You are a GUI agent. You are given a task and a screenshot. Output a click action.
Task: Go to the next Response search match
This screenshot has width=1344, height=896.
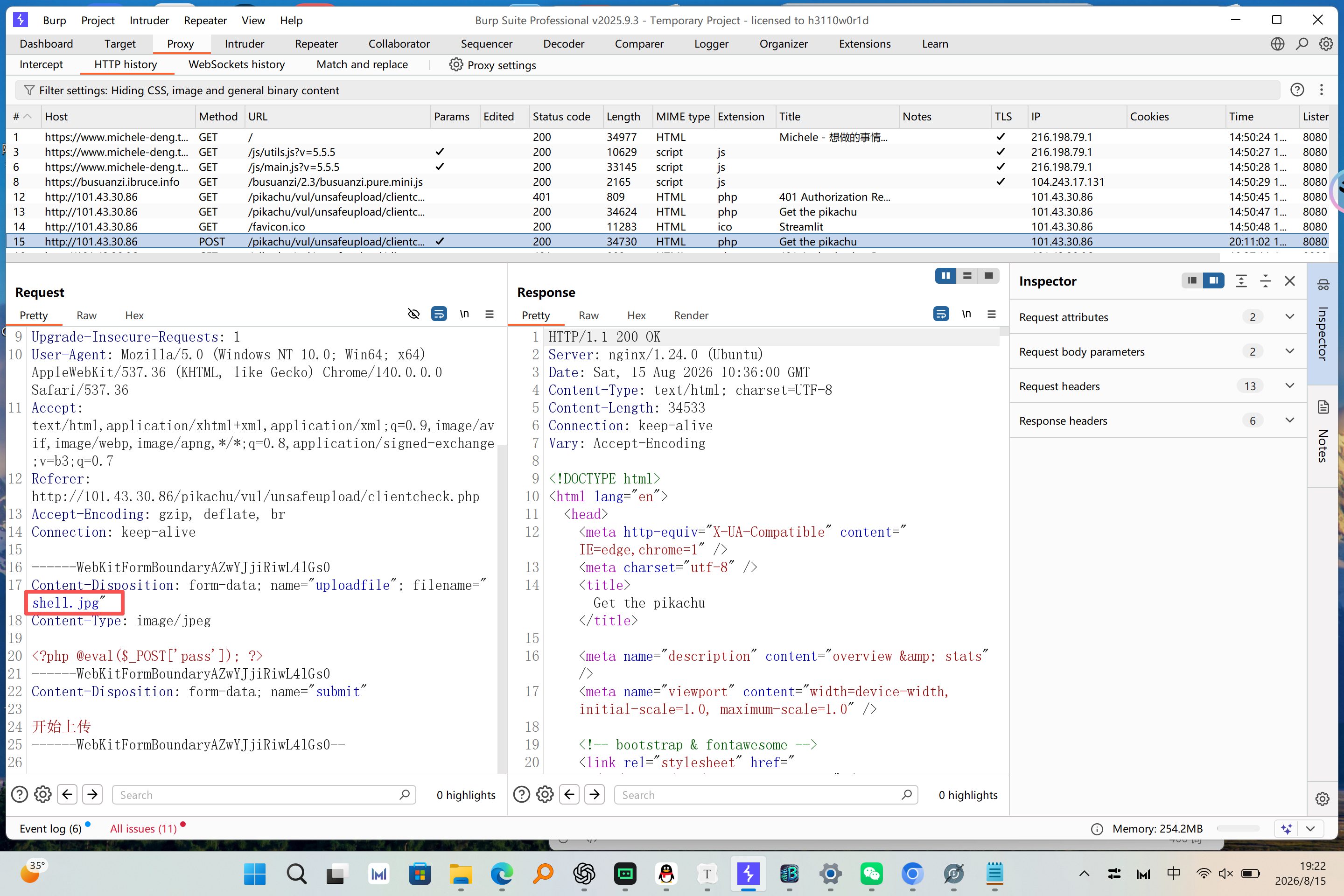[x=595, y=794]
